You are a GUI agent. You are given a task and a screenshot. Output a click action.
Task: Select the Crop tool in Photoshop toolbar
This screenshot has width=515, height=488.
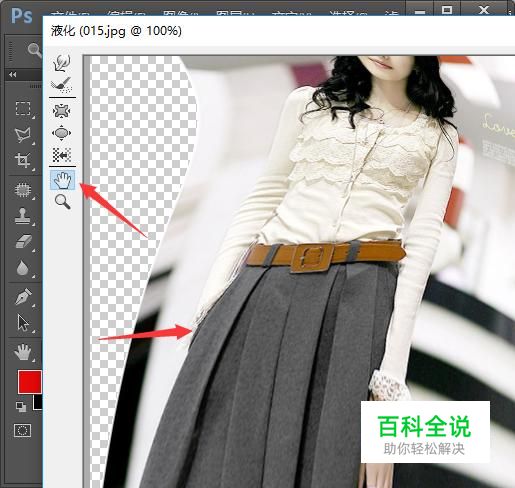click(x=23, y=160)
